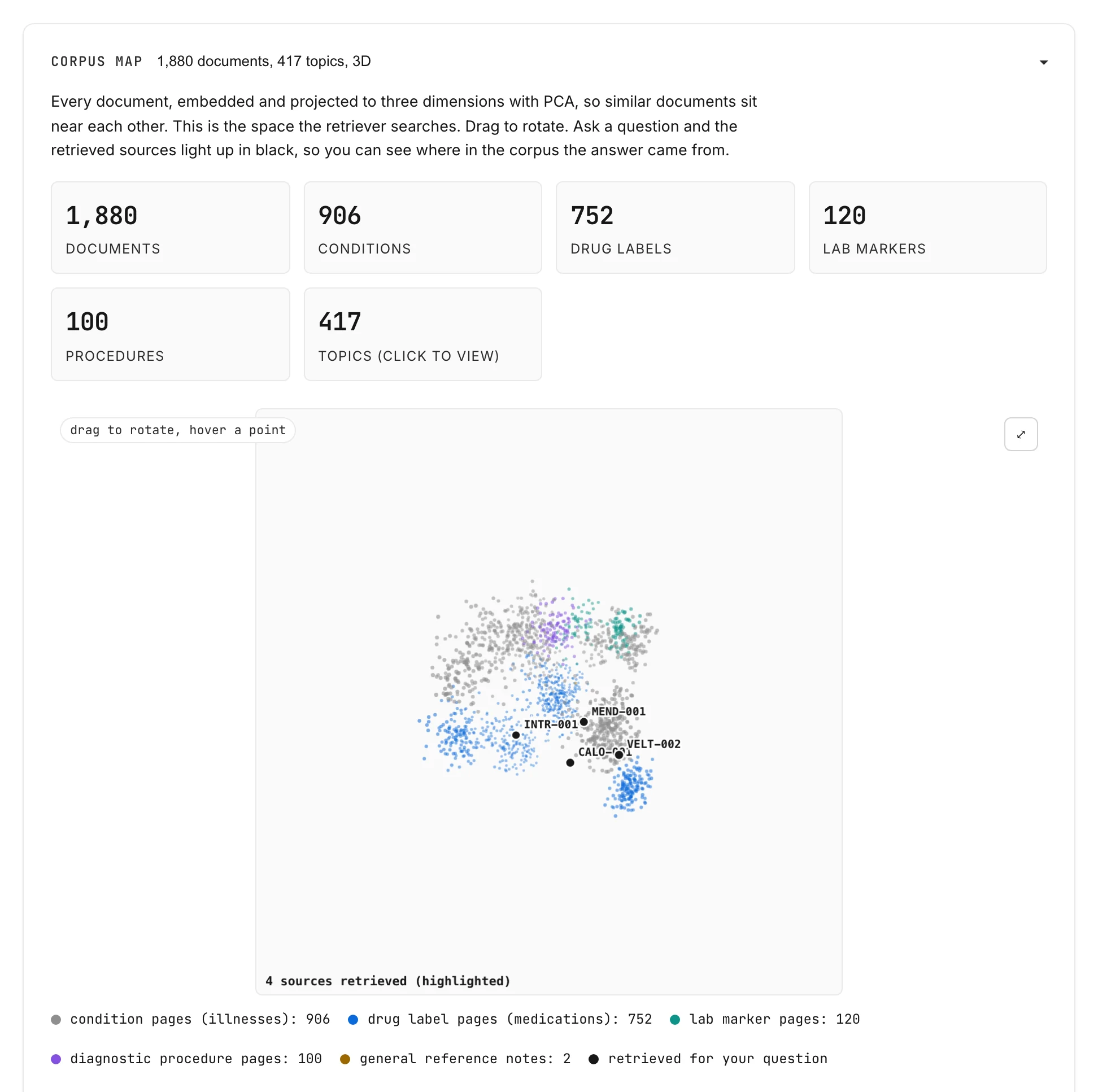
Task: Click the retrieved point labeled INTR-001
Action: [x=516, y=735]
